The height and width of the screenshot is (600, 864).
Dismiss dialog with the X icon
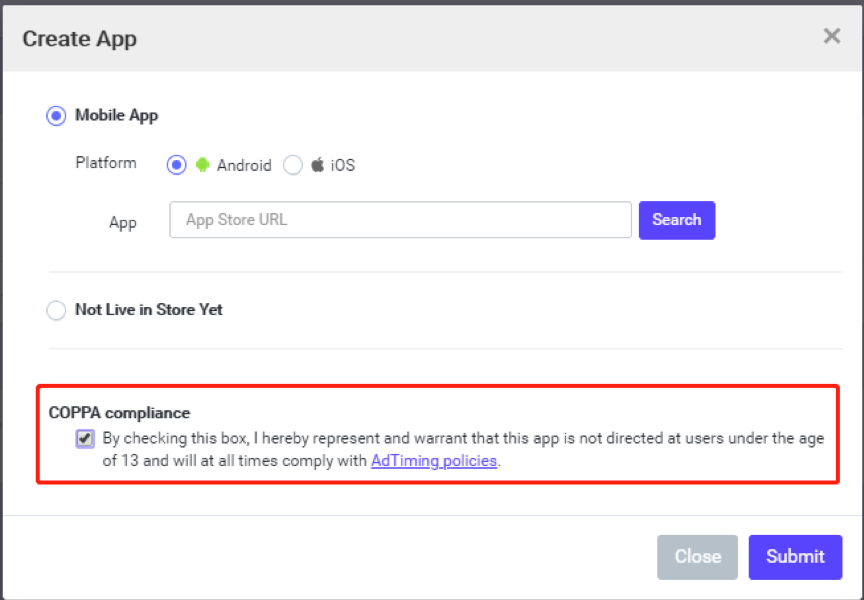(831, 36)
